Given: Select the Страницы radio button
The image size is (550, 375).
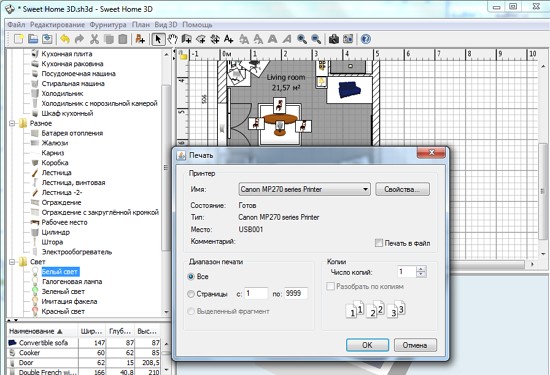Looking at the screenshot, I should (191, 294).
